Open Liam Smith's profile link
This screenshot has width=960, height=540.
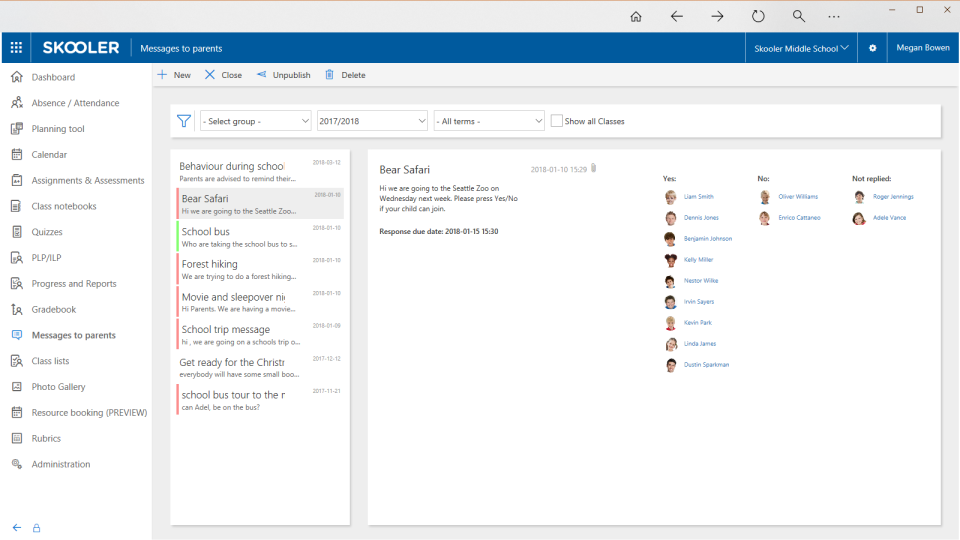click(698, 197)
